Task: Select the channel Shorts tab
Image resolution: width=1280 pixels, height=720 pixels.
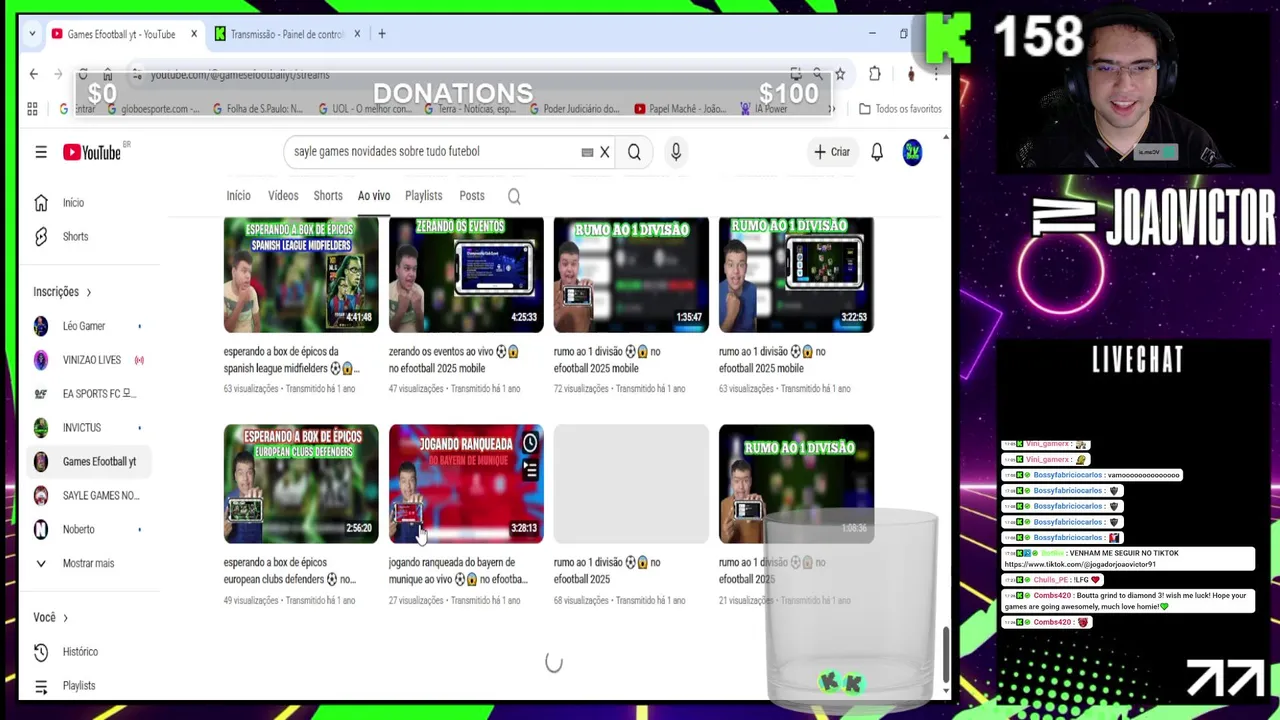Action: [x=328, y=196]
